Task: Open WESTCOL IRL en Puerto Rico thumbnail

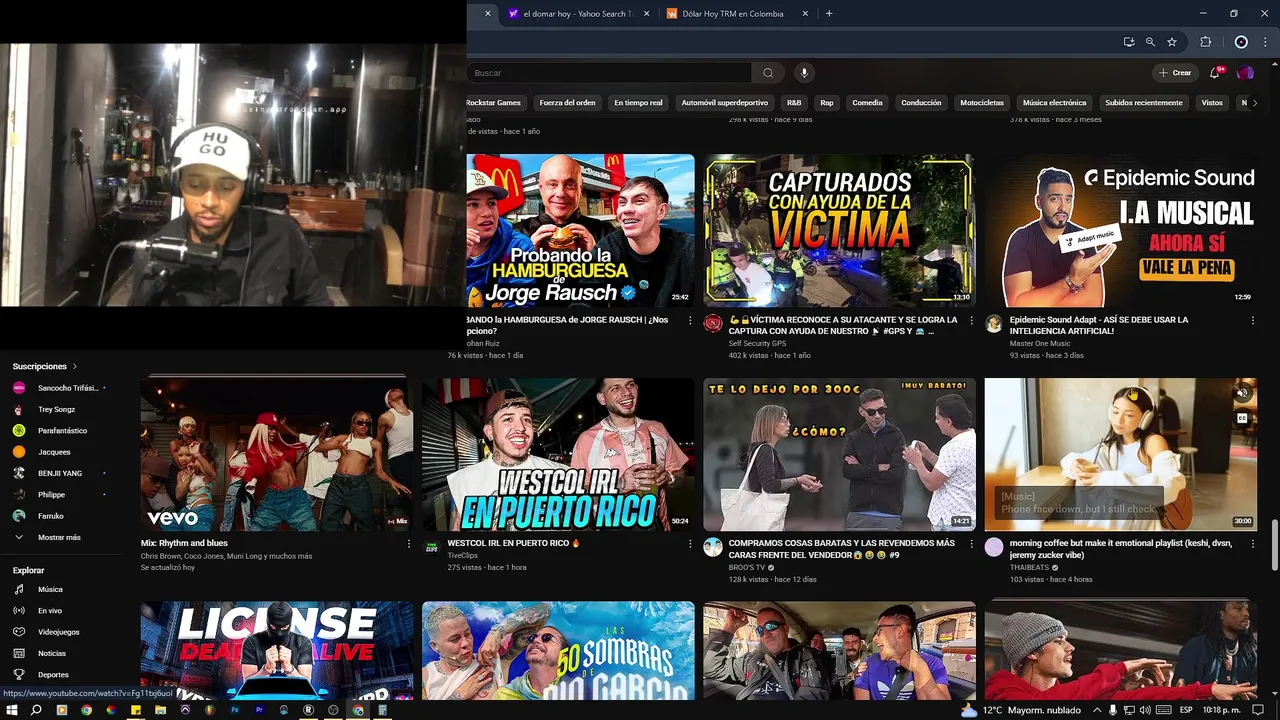Action: coord(558,454)
